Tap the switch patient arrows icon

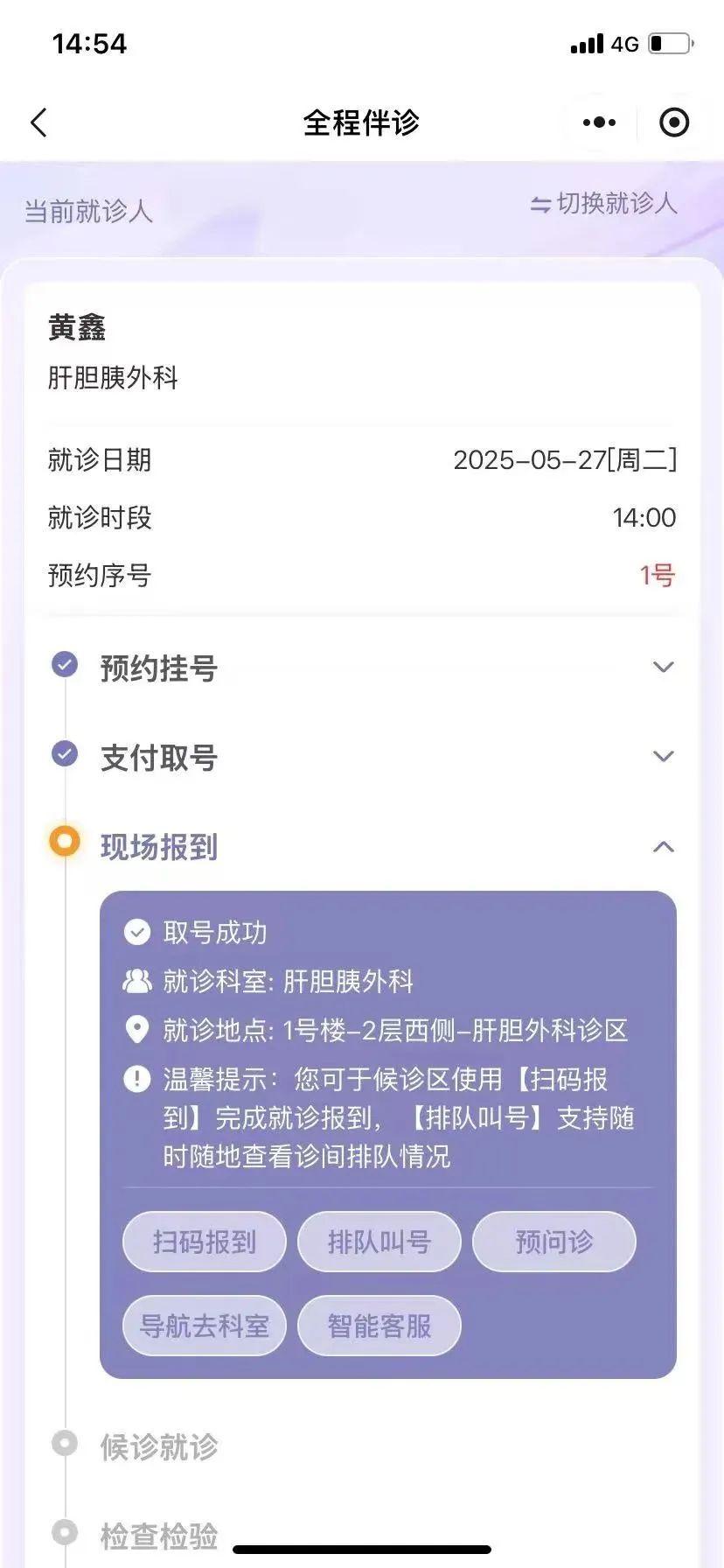pos(540,205)
